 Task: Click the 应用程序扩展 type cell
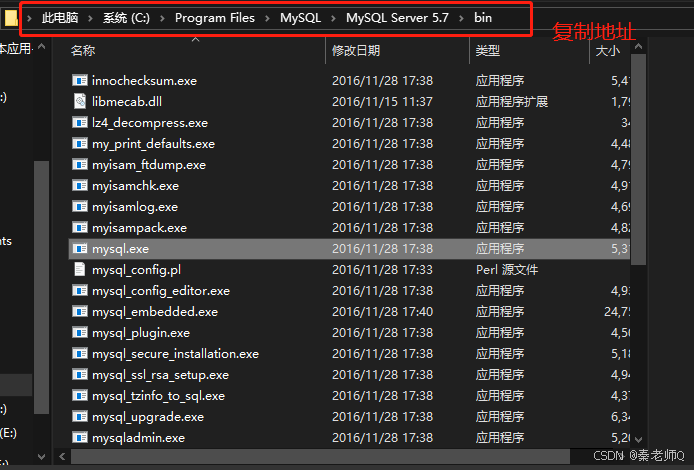[512, 101]
